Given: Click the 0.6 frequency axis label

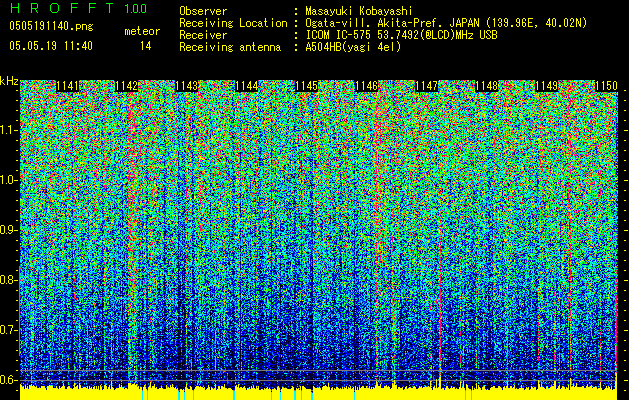Looking at the screenshot, I should tap(9, 380).
